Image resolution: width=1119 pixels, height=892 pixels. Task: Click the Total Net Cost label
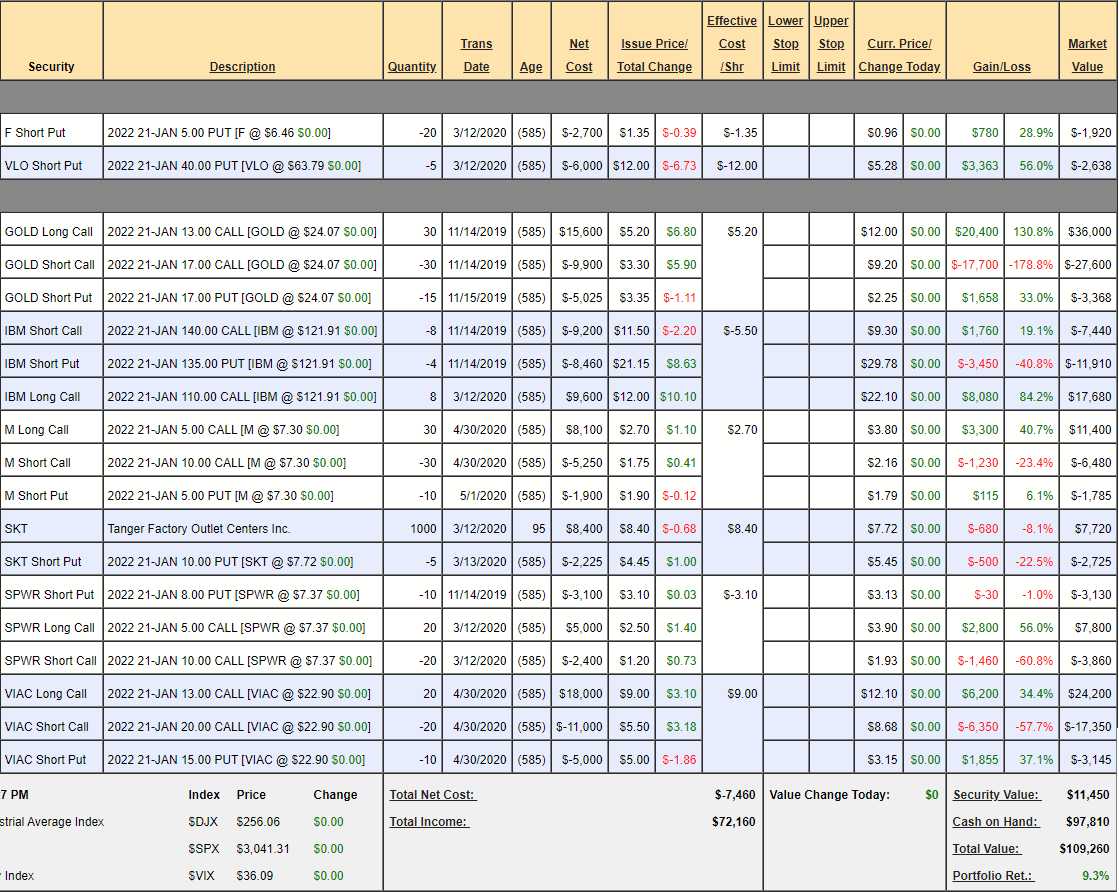click(433, 795)
